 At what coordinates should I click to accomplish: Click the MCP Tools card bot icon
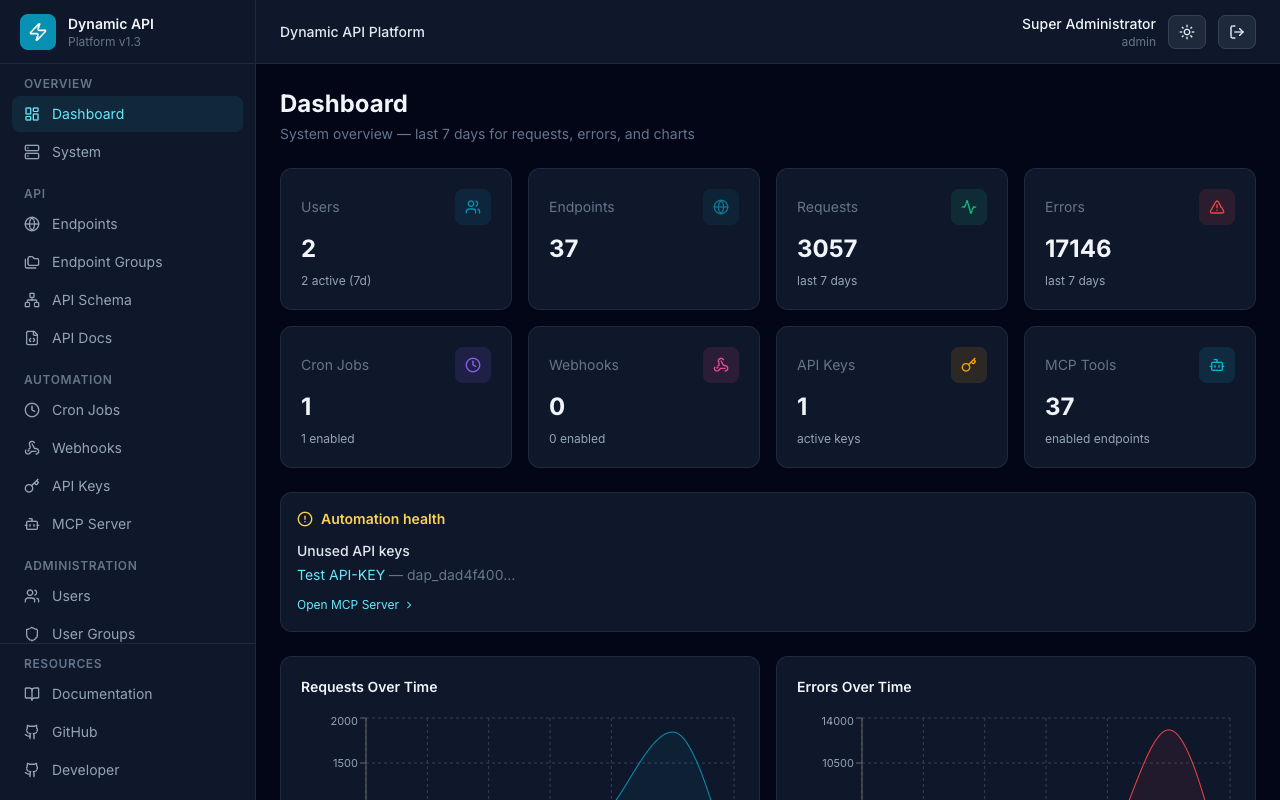click(x=1217, y=365)
